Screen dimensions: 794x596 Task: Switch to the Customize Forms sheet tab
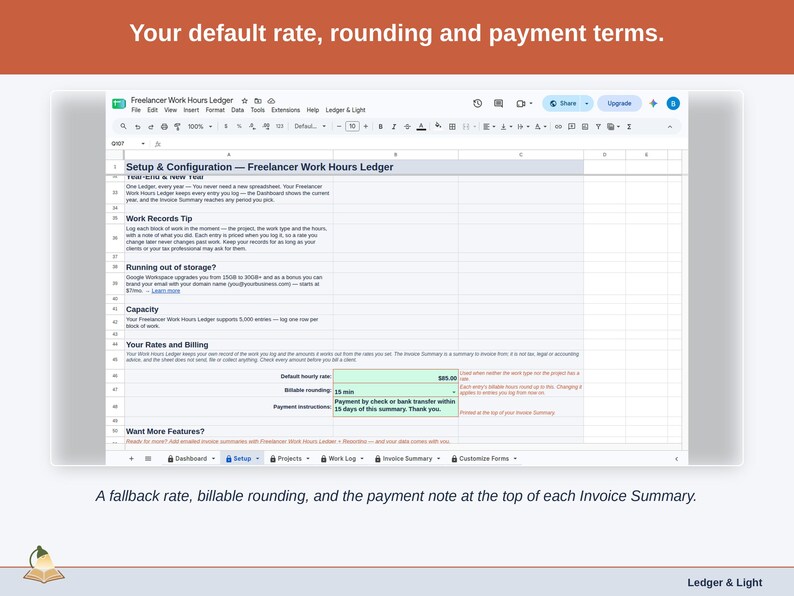[x=484, y=458]
